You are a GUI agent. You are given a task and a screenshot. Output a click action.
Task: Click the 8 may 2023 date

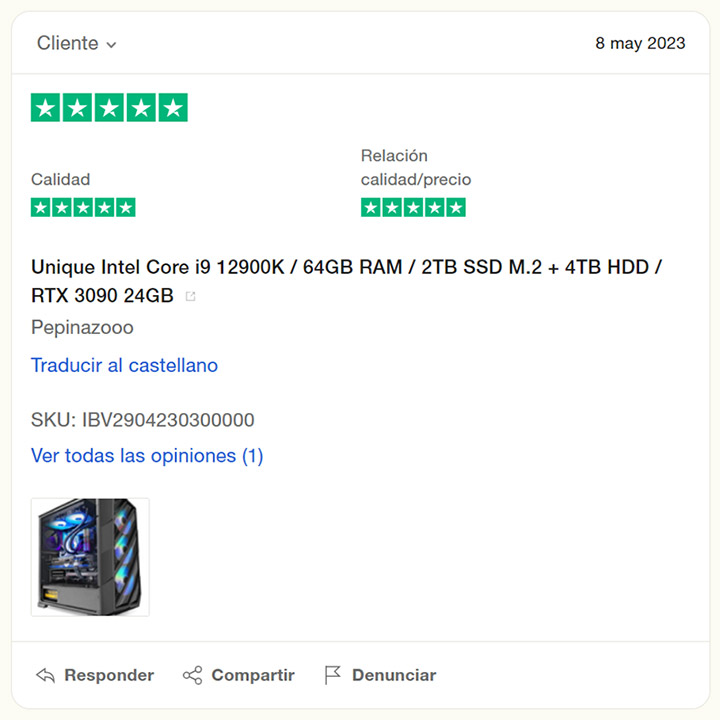pos(640,43)
